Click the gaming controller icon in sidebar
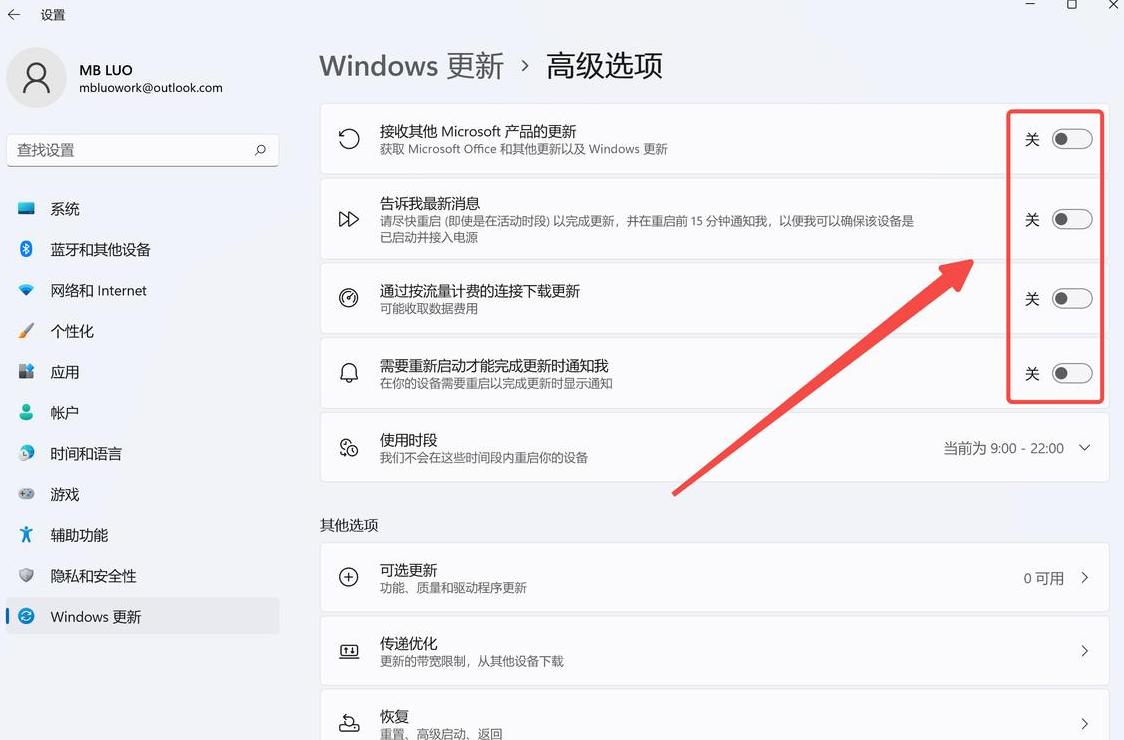 point(27,494)
